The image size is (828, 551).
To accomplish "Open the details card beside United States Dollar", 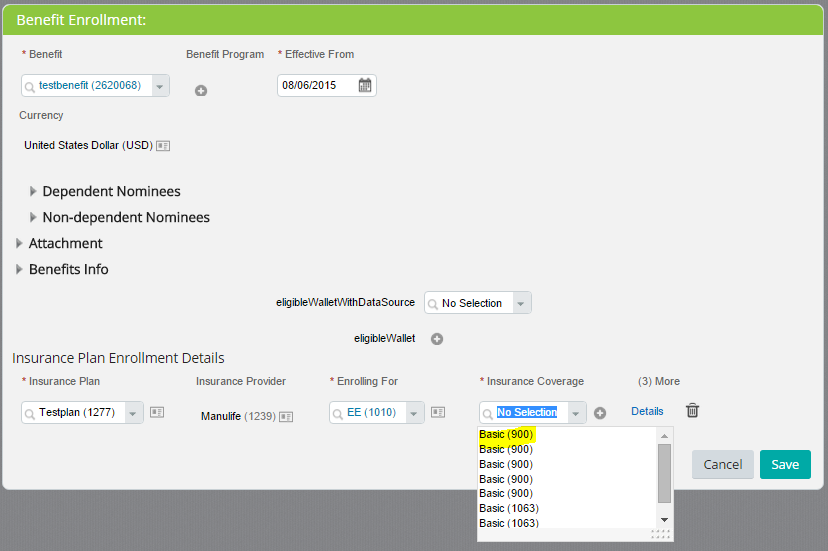I will pyautogui.click(x=163, y=146).
